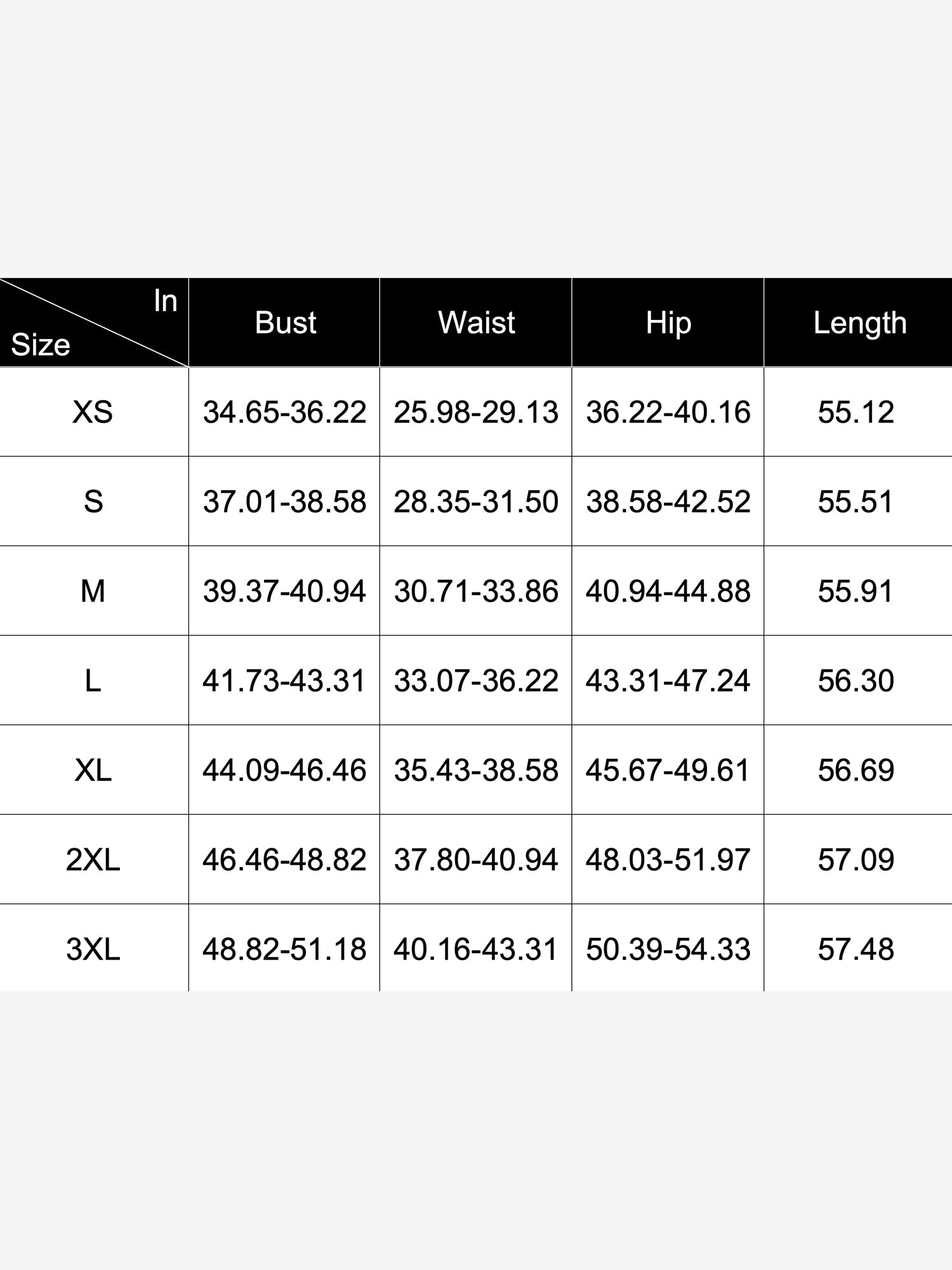The height and width of the screenshot is (1270, 952).
Task: Select L length value 56.30
Action: coord(856,681)
